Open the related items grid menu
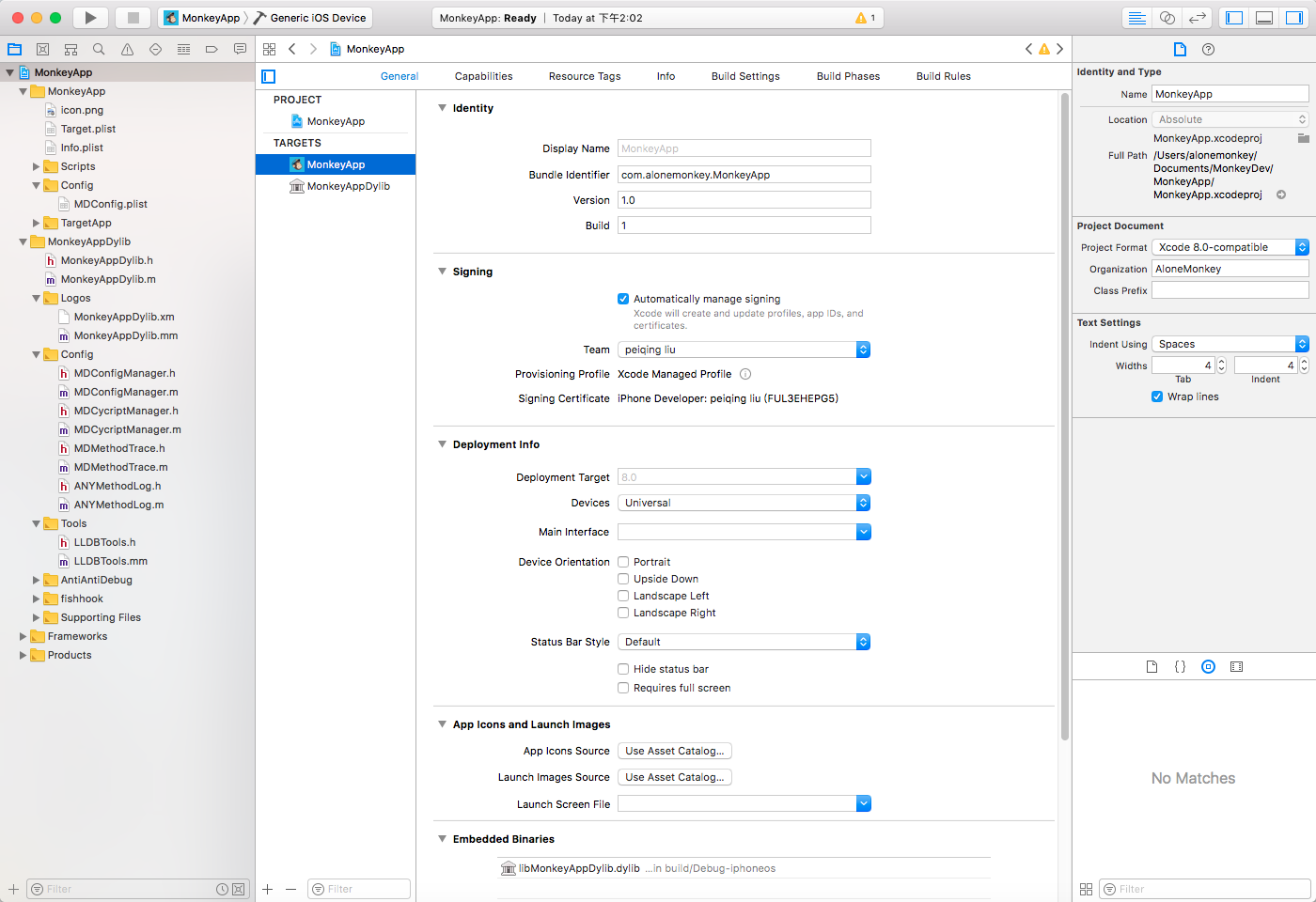The height and width of the screenshot is (902, 1316). 270,49
